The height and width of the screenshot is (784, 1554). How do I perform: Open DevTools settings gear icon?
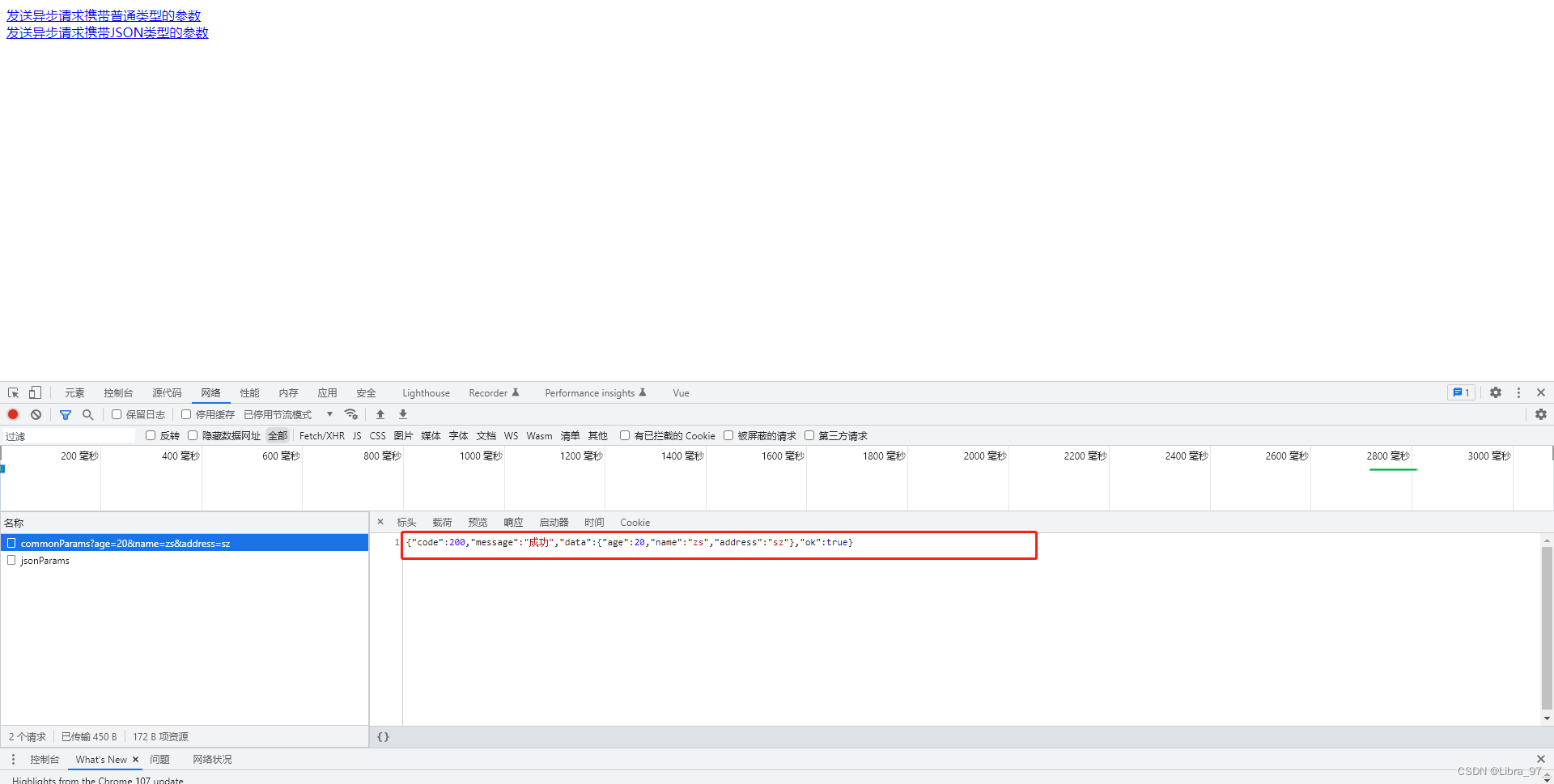point(1496,392)
